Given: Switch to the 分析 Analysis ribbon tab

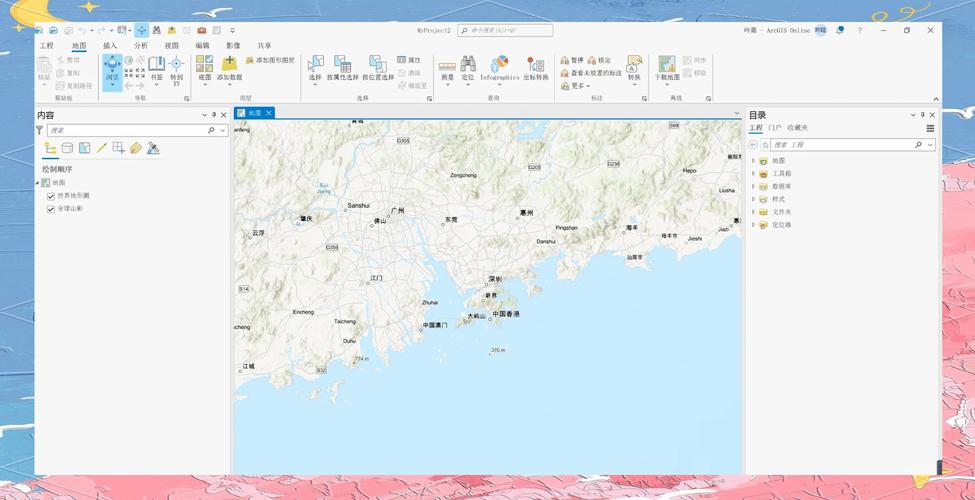Looking at the screenshot, I should click(x=141, y=45).
